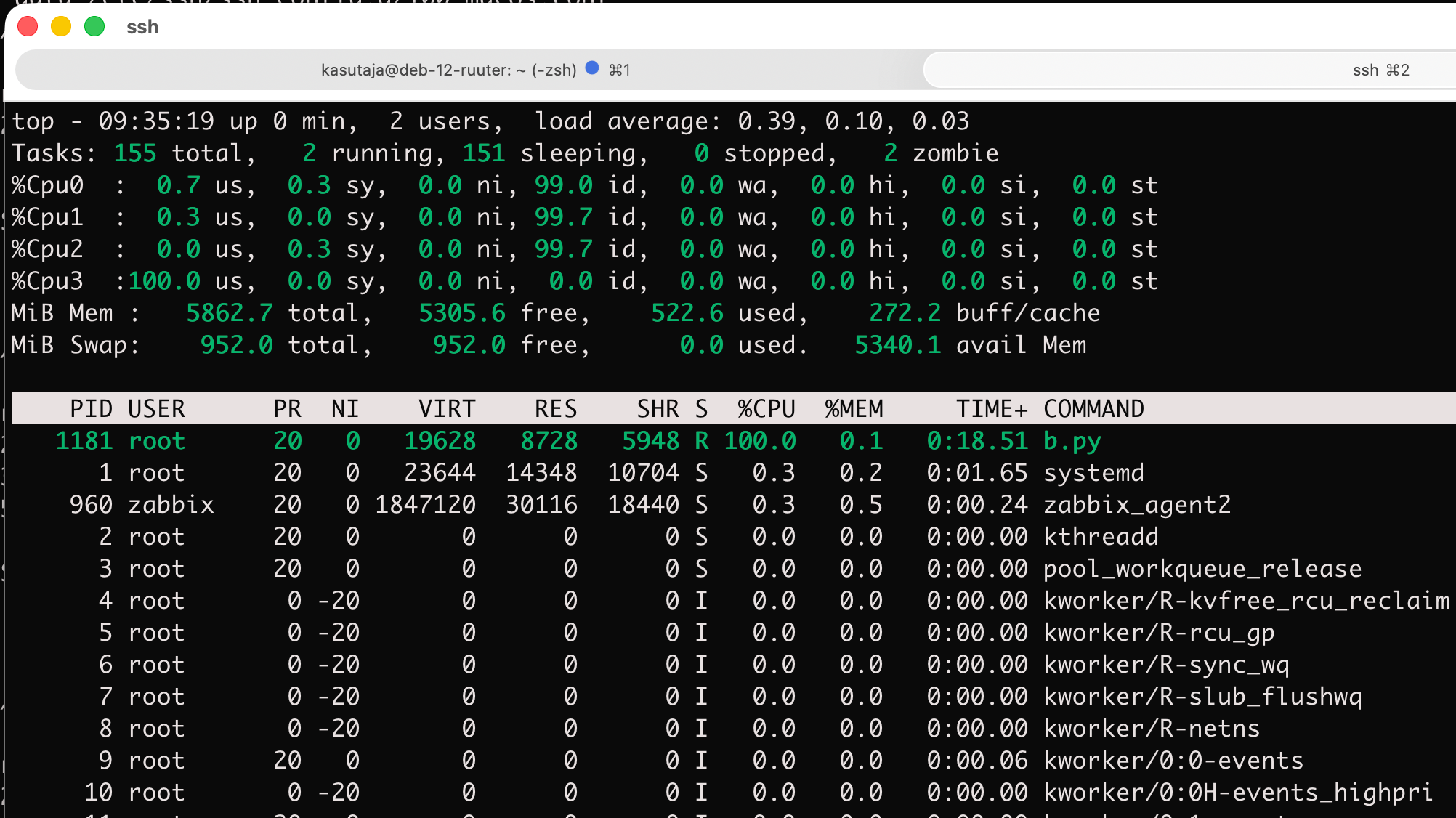Click the COMMAND column header
The height and width of the screenshot is (818, 1456).
(x=1093, y=409)
